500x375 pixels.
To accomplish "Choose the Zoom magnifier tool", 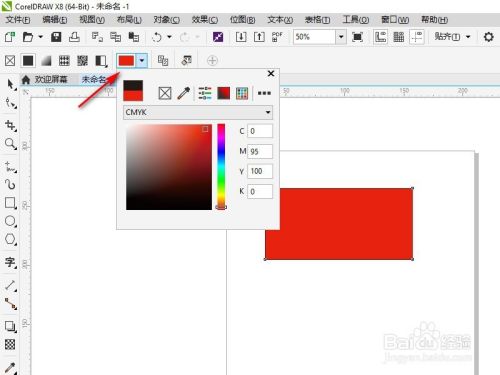I will 10,144.
